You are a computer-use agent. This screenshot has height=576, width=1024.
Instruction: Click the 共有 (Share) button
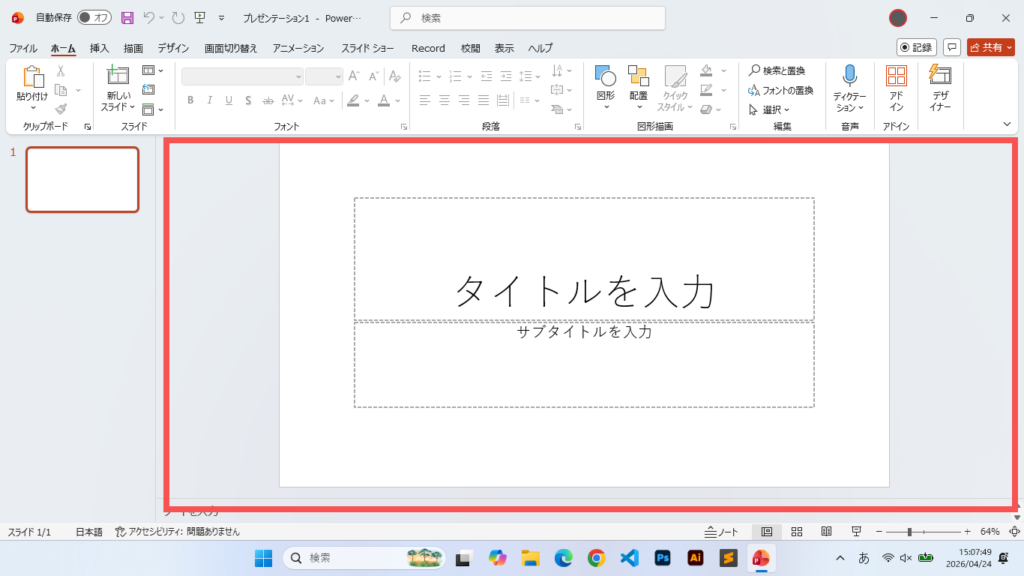[x=989, y=47]
